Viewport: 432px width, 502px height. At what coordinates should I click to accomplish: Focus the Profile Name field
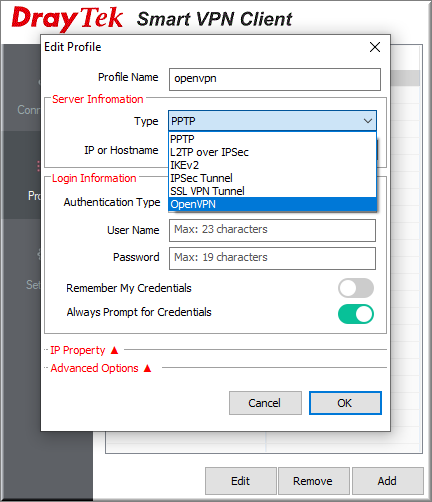point(275,79)
